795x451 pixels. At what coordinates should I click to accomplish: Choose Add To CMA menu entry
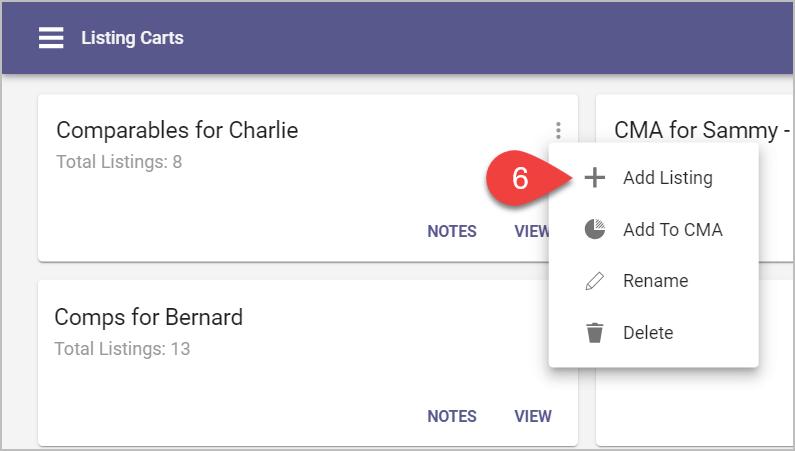click(654, 229)
